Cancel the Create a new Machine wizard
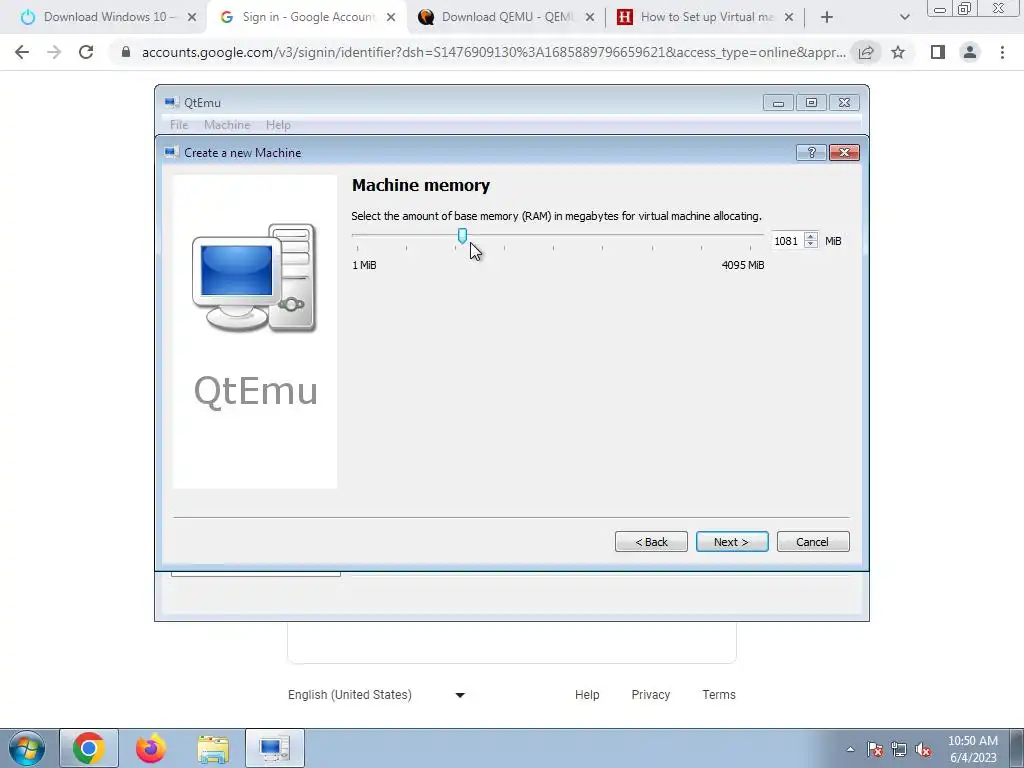 click(812, 541)
